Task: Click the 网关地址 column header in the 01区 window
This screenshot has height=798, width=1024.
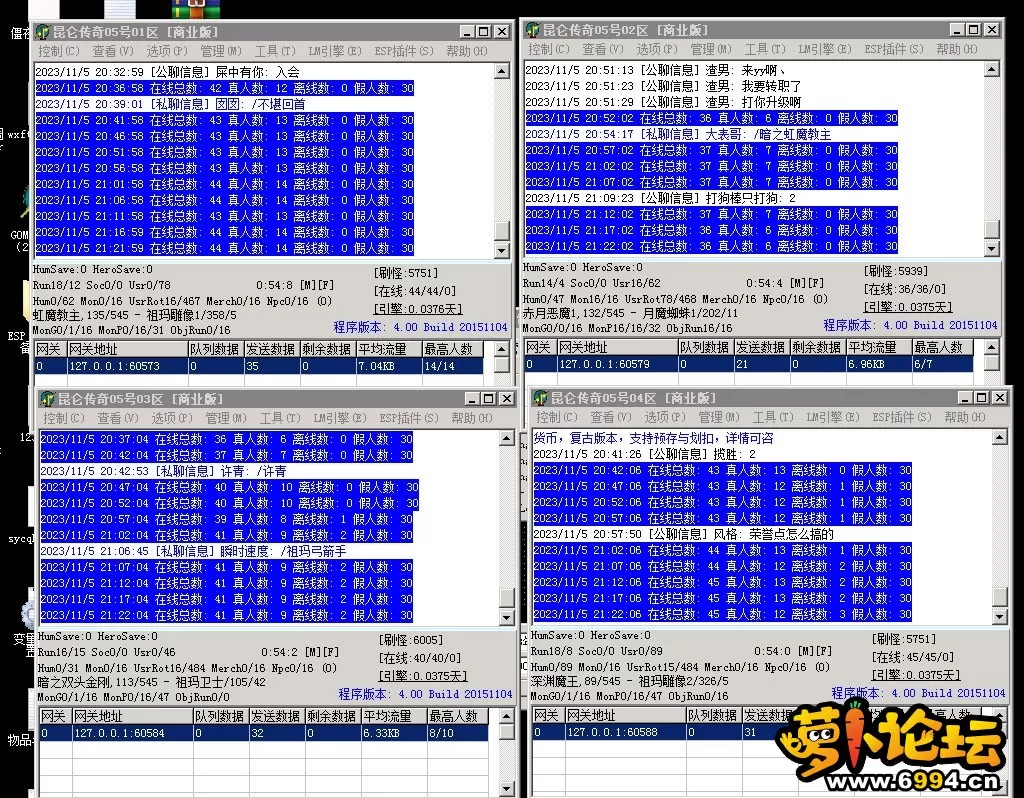Action: pos(128,349)
